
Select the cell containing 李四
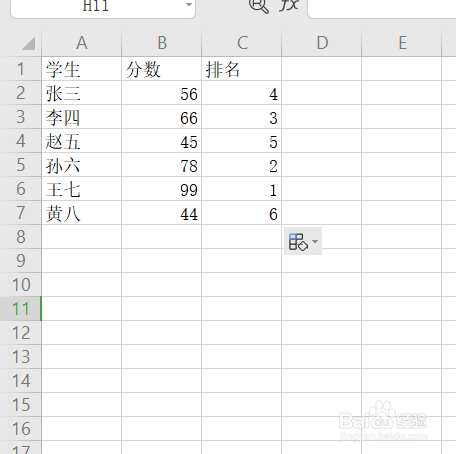click(82, 117)
